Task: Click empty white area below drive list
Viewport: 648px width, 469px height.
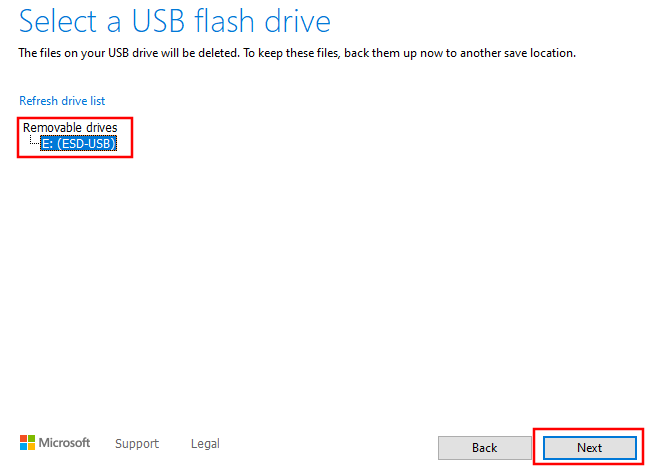Action: (322, 289)
